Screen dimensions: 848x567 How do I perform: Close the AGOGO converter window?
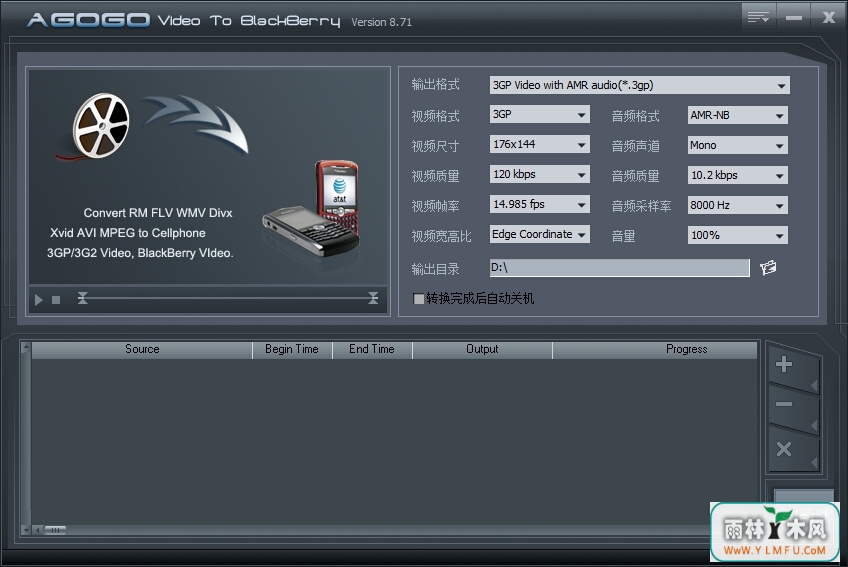pyautogui.click(x=829, y=18)
